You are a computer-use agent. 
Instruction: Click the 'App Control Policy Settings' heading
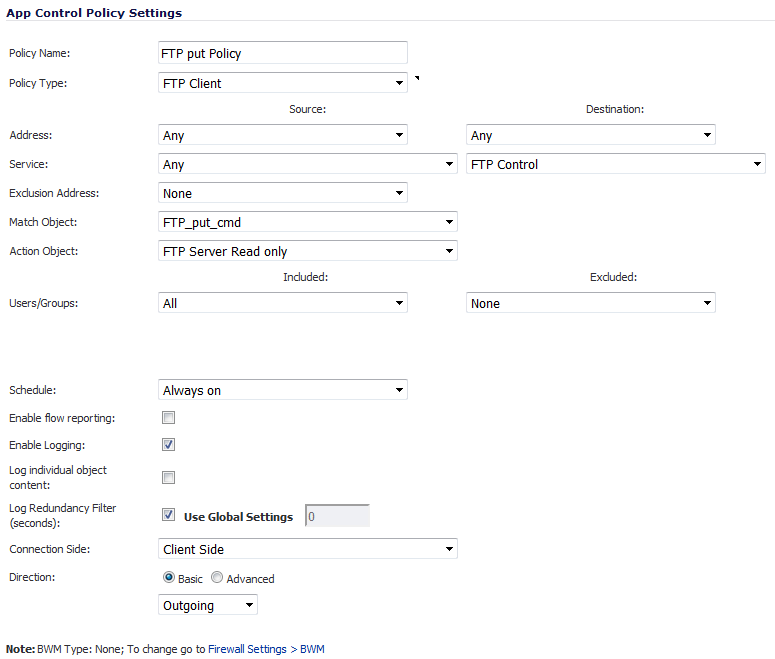click(x=94, y=13)
